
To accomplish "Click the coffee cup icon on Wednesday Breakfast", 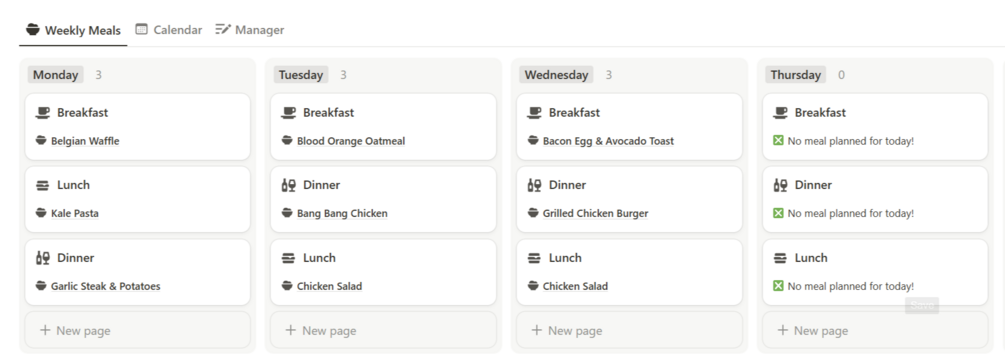I will [x=535, y=113].
